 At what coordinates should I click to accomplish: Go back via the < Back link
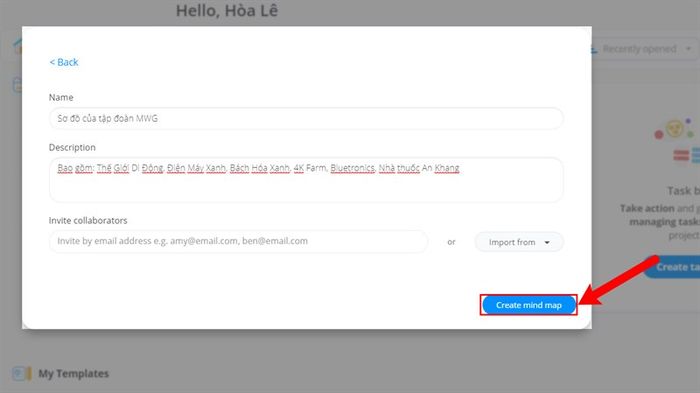click(x=64, y=62)
